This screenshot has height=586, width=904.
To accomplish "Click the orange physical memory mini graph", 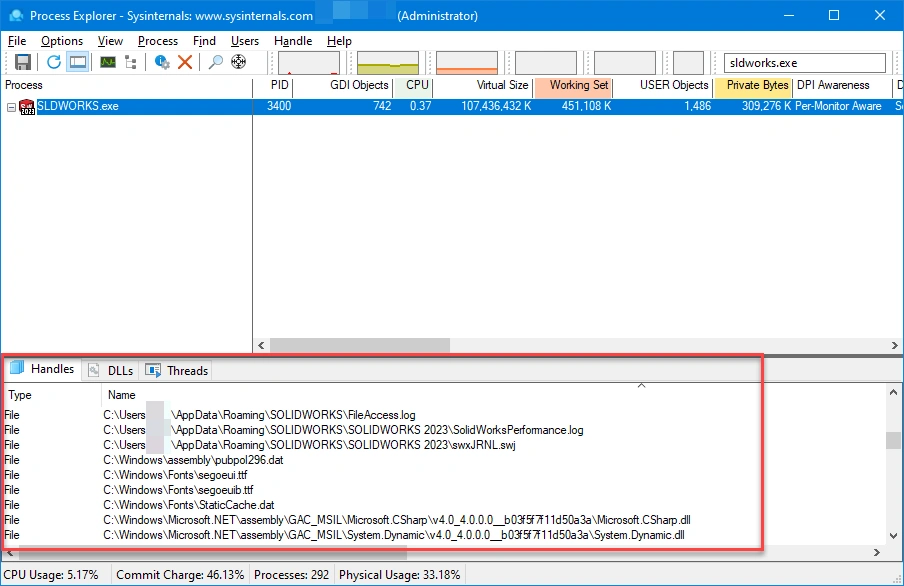I will click(467, 63).
